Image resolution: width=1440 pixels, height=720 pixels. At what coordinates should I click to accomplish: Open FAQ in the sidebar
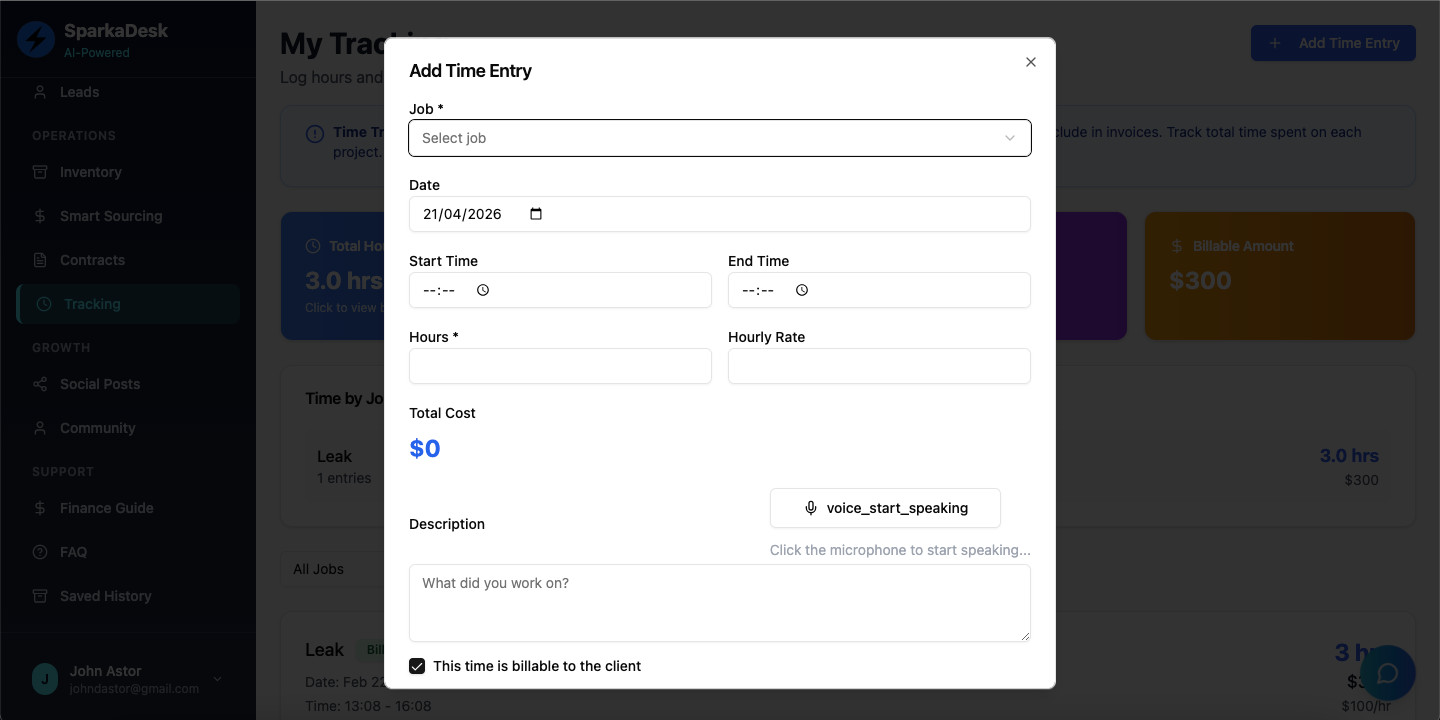point(128,552)
